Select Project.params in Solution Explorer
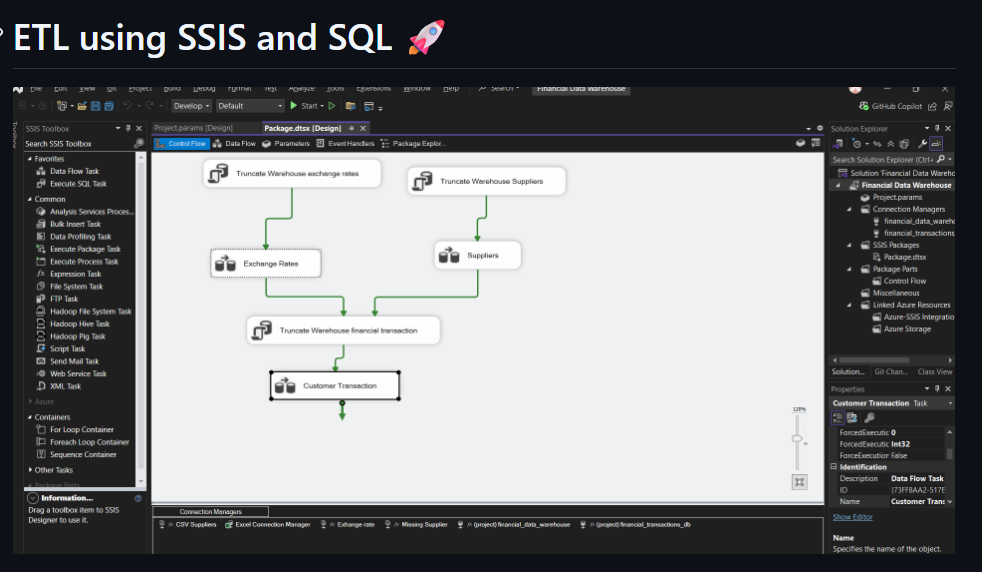Viewport: 982px width, 572px height. click(x=897, y=197)
